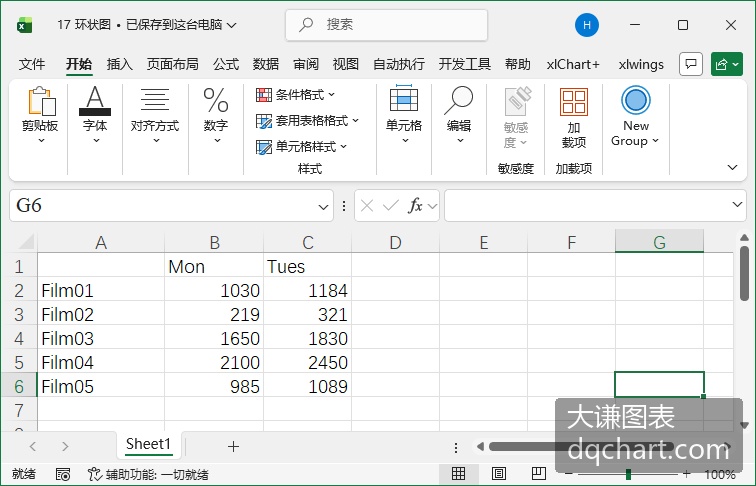
Task: Click the Excel application icon
Action: [24, 25]
